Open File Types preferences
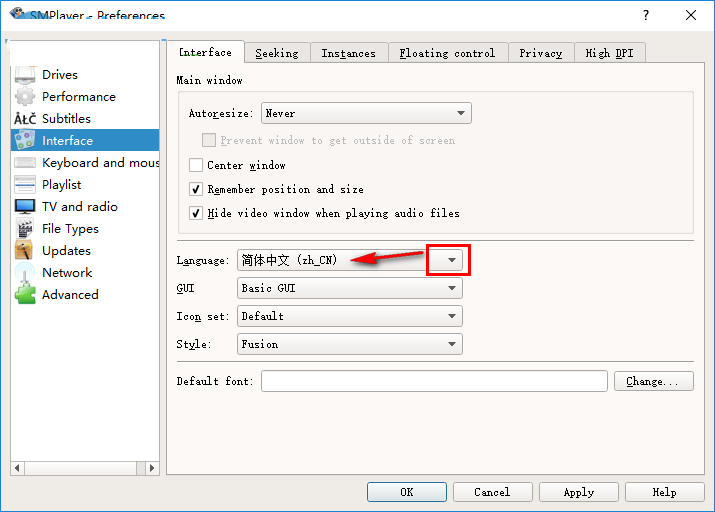The width and height of the screenshot is (715, 512). [85, 228]
